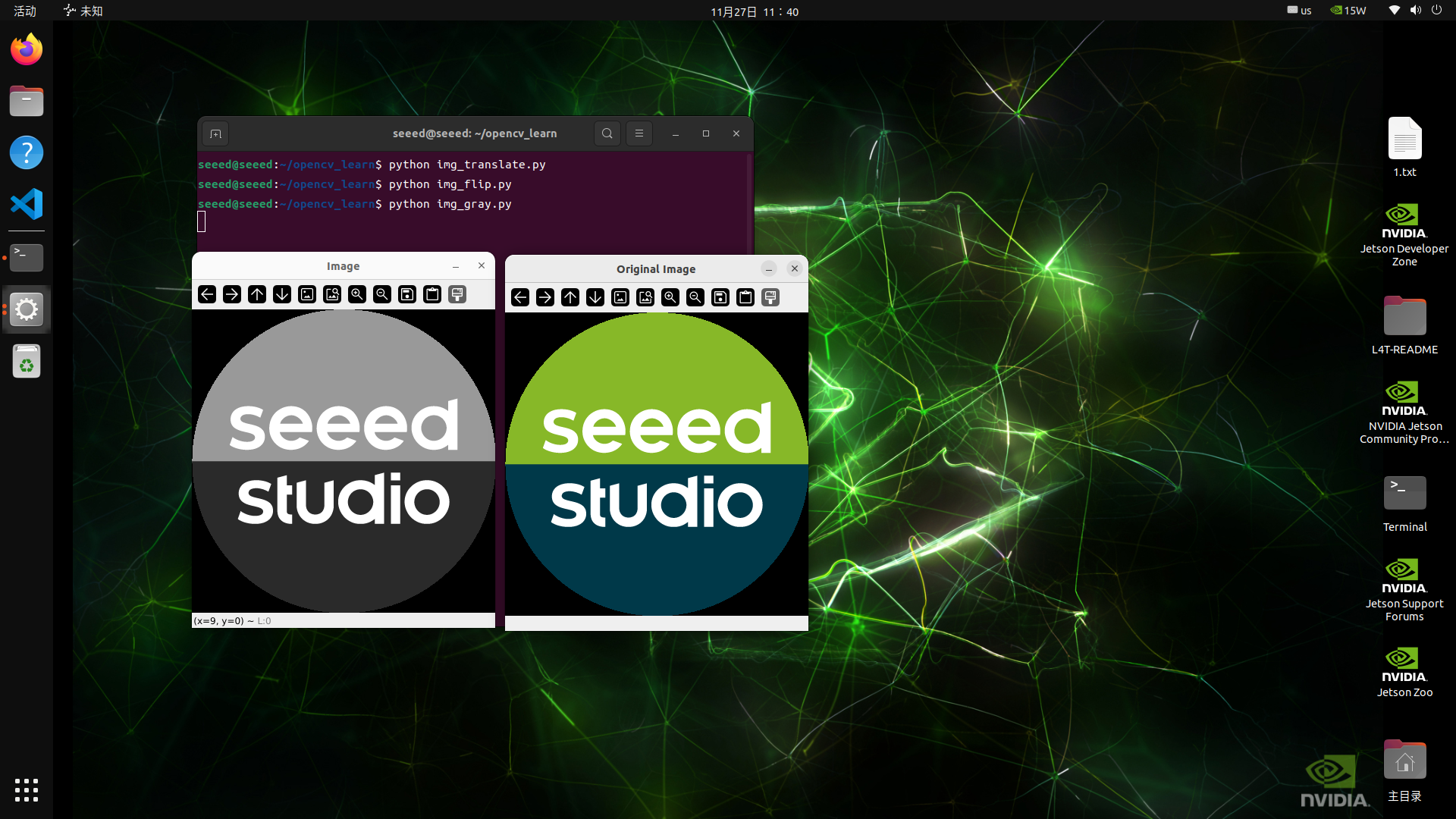1456x819 pixels.
Task: Select the Jetson Support Forums shortcut
Action: [1404, 590]
